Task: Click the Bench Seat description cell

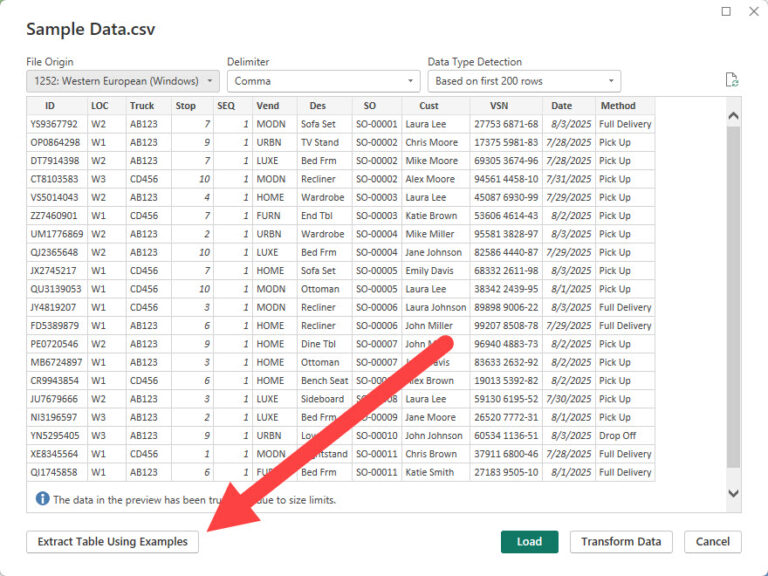Action: [x=324, y=381]
